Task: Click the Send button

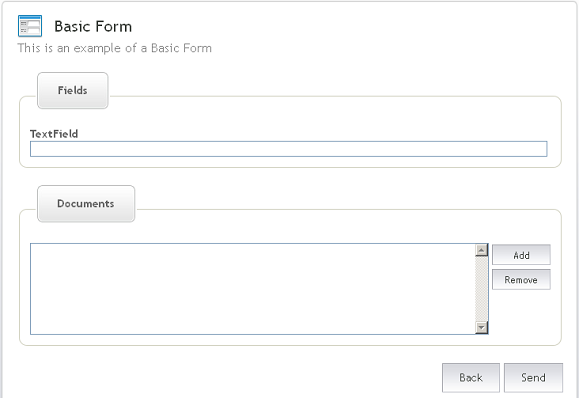Action: [x=533, y=377]
